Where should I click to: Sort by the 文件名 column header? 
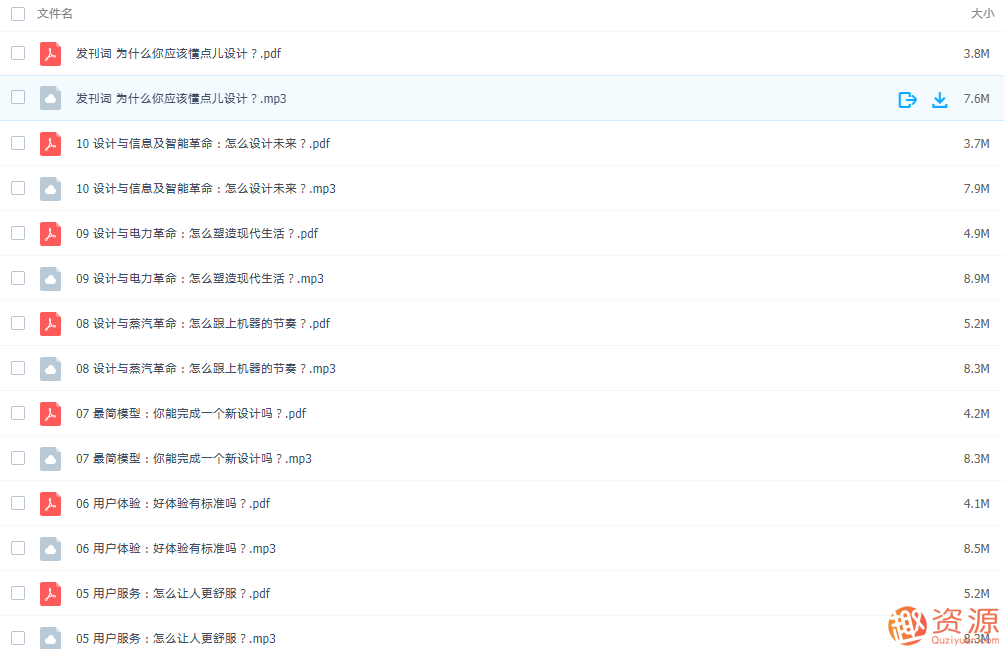click(54, 13)
